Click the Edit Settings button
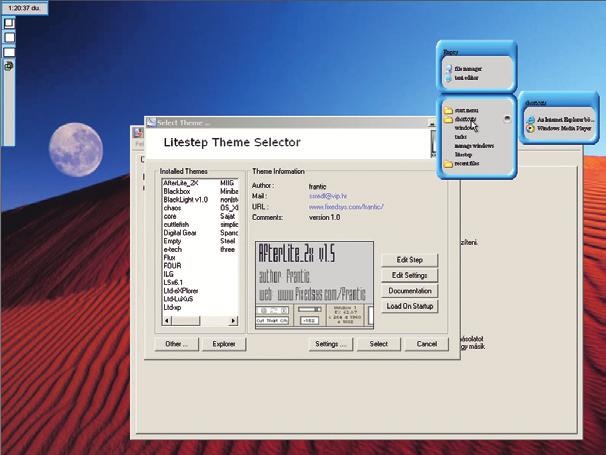 click(410, 276)
